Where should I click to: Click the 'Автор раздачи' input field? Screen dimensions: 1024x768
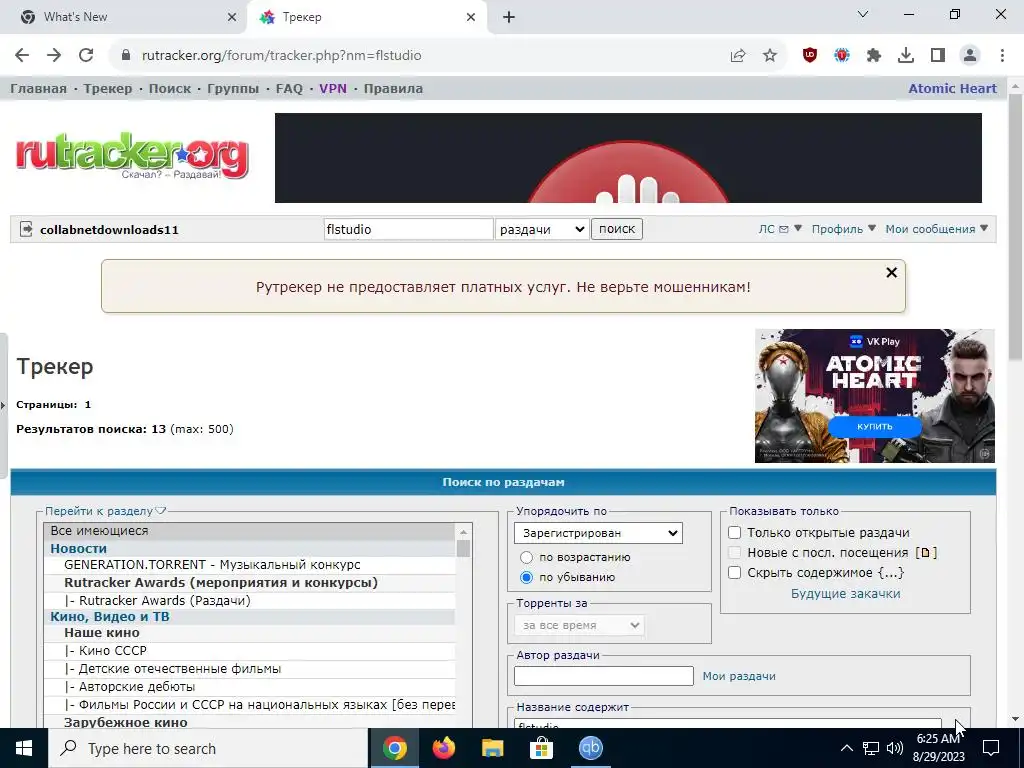603,676
